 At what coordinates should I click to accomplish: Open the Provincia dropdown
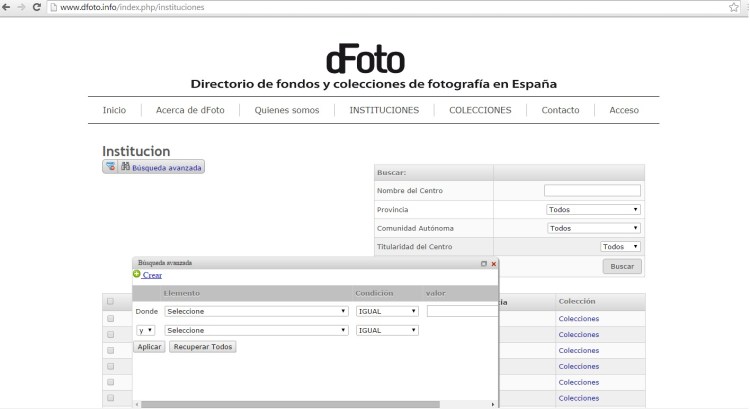click(593, 210)
